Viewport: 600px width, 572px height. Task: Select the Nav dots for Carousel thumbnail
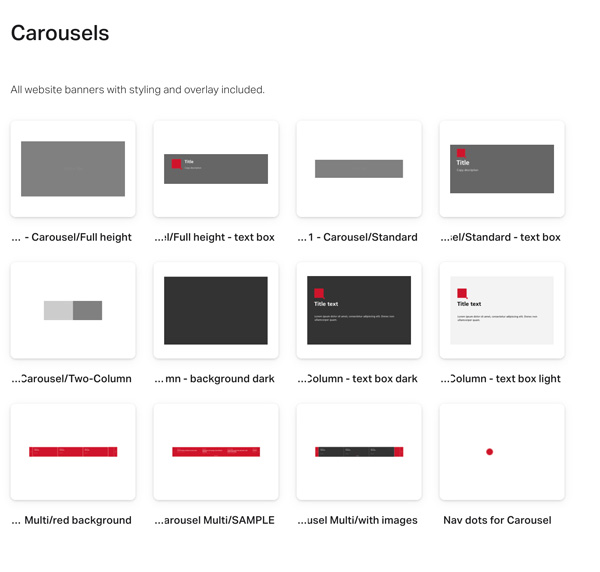tap(502, 452)
